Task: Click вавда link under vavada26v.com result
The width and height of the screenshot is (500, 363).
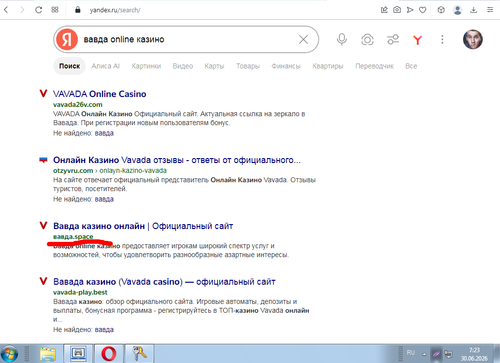Action: pyautogui.click(x=104, y=133)
